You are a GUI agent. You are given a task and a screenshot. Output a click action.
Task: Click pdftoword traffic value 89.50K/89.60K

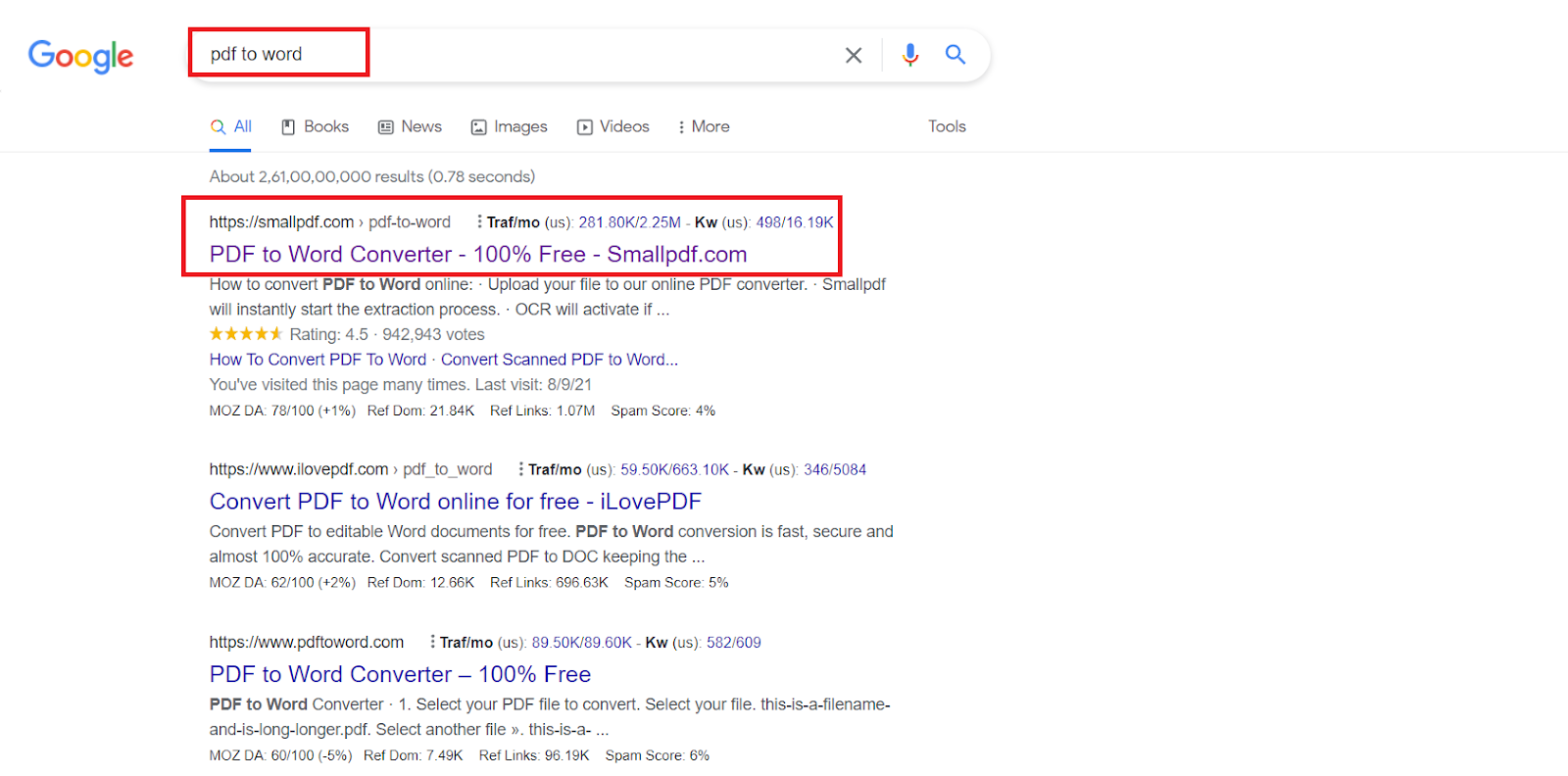point(582,642)
